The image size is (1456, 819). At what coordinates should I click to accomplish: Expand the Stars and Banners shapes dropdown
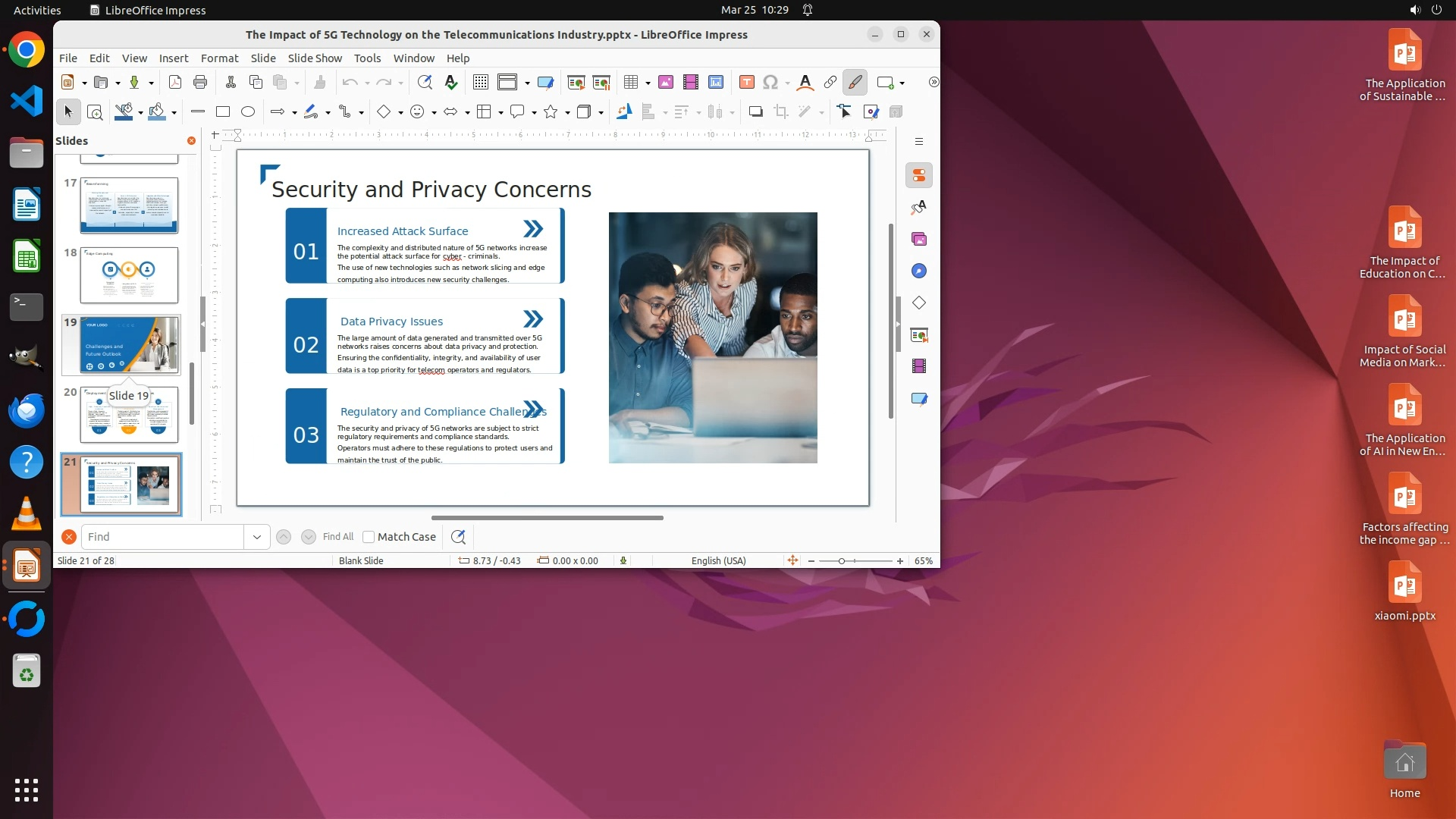[567, 112]
